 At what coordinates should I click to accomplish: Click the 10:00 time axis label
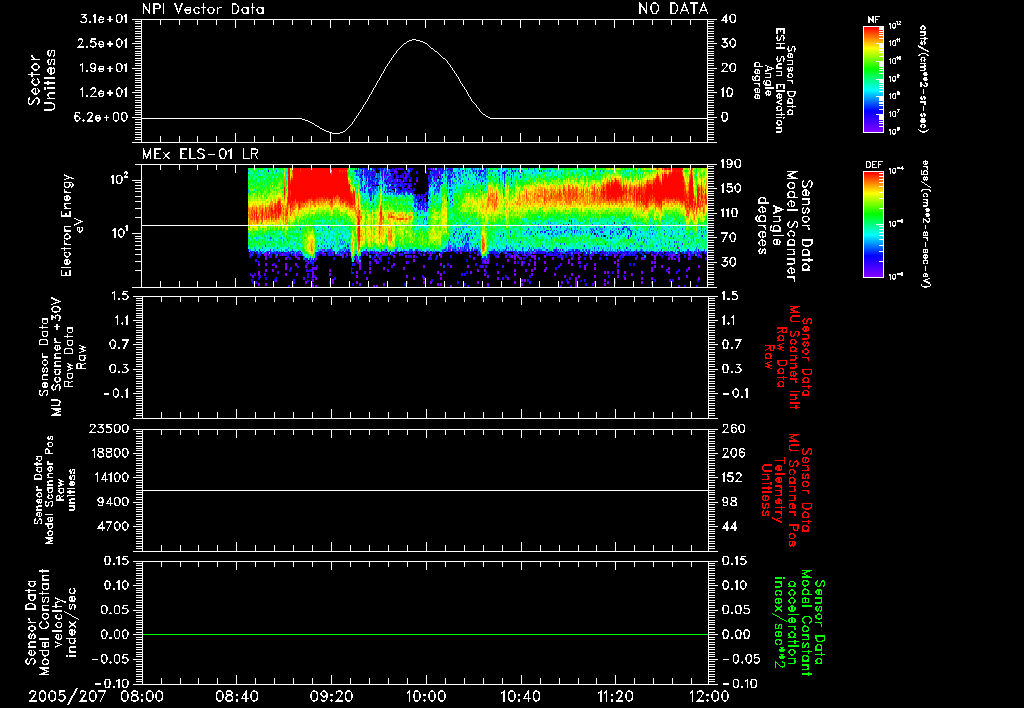click(425, 697)
